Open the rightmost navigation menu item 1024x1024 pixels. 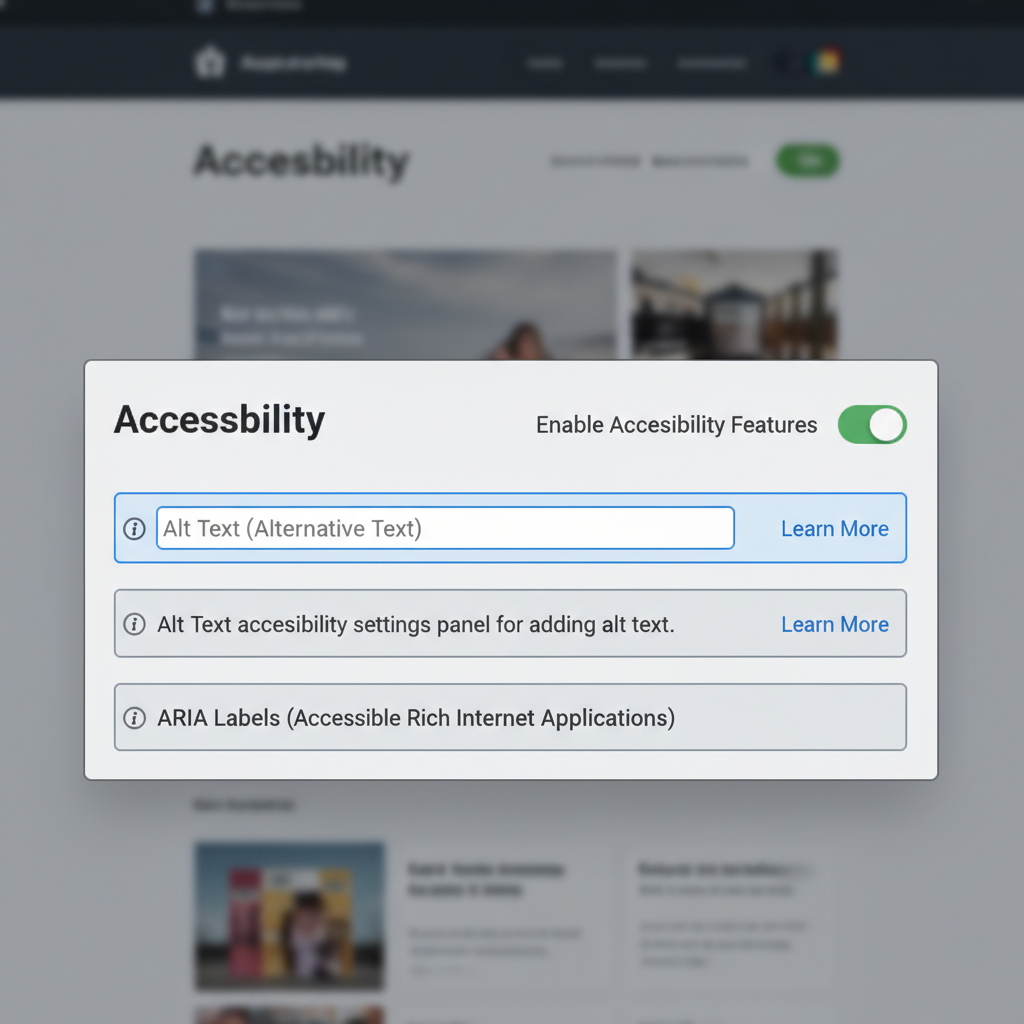coord(711,62)
